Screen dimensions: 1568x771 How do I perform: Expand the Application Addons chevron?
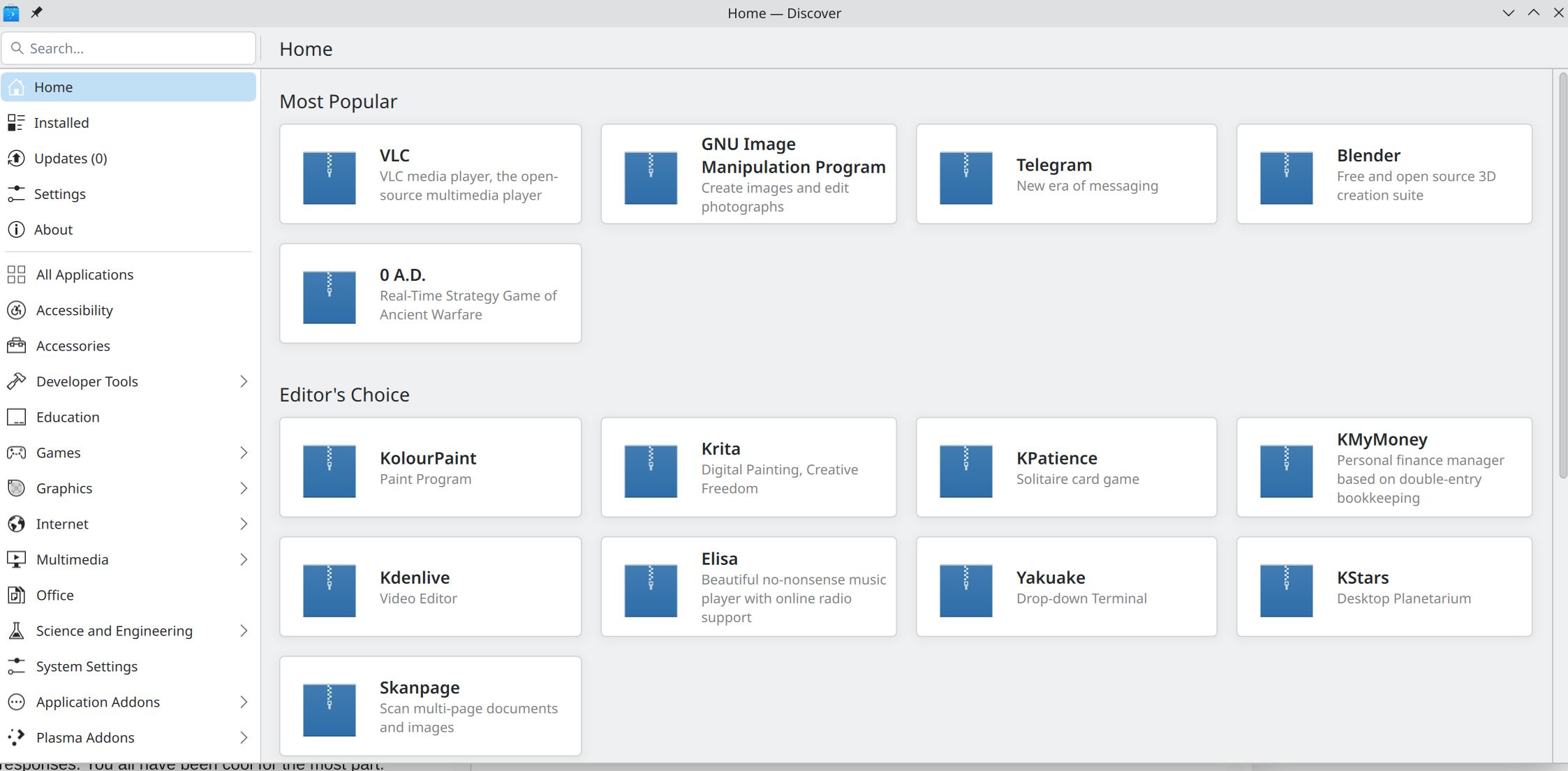(244, 702)
